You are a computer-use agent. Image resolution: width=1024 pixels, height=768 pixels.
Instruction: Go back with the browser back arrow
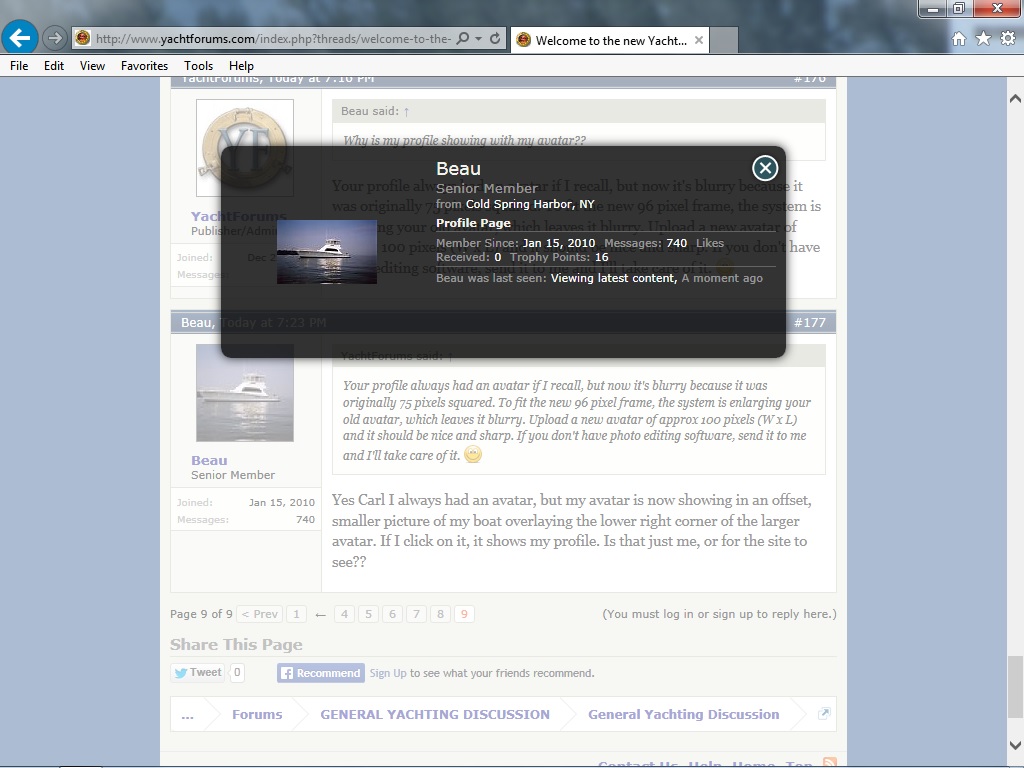click(x=20, y=38)
